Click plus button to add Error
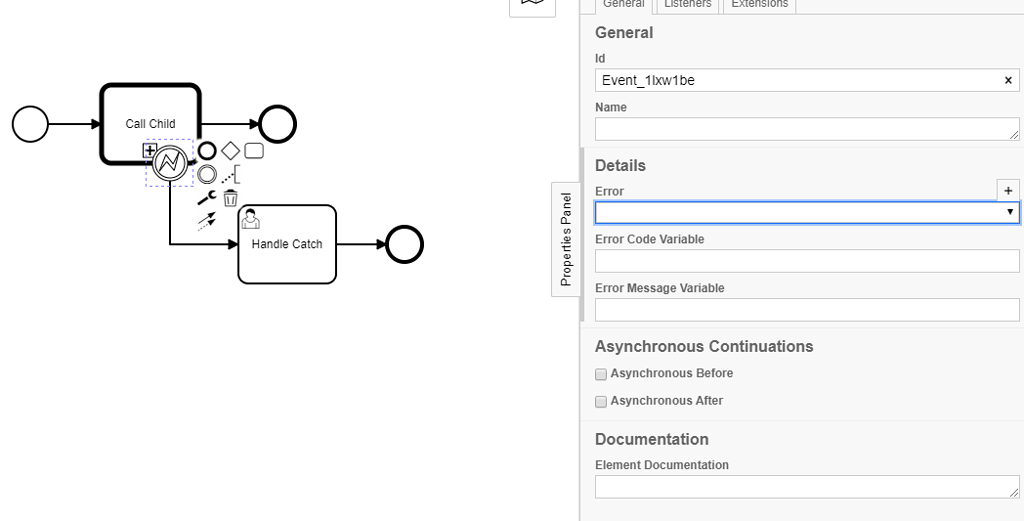The image size is (1024, 521). [x=1008, y=190]
